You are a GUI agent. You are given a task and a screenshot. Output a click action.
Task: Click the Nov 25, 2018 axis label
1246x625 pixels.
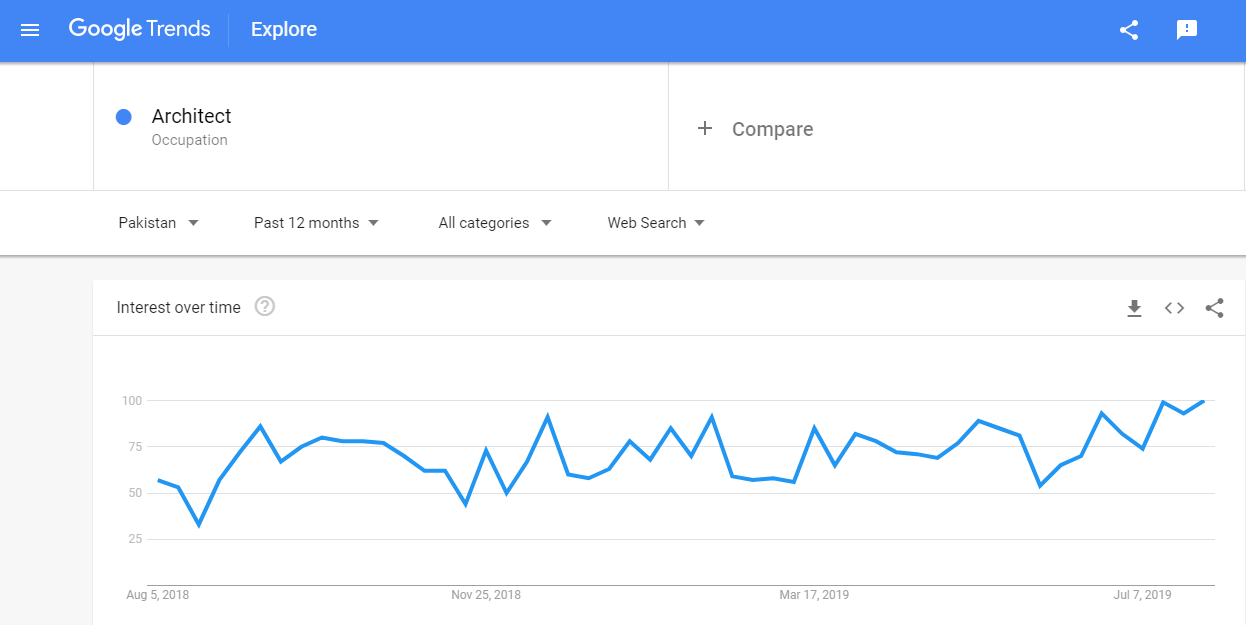click(x=486, y=595)
